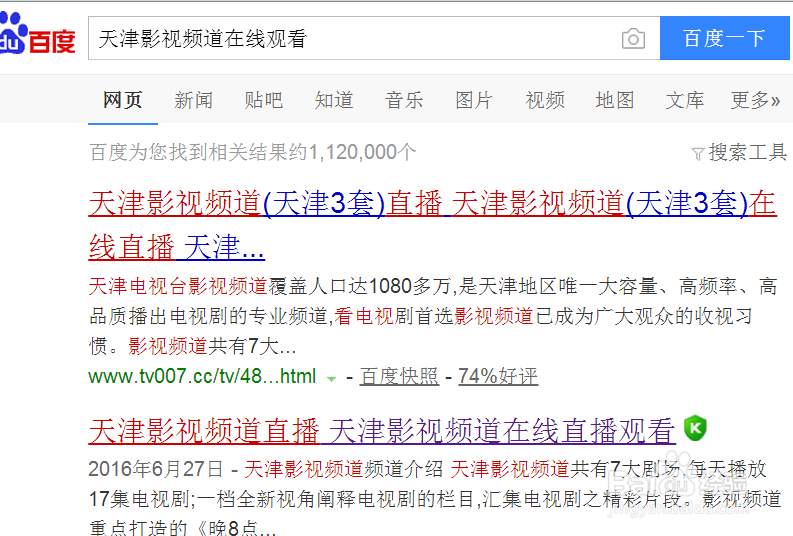Open result 天津影视频道直播 在线直播观看 link

pyautogui.click(x=382, y=431)
